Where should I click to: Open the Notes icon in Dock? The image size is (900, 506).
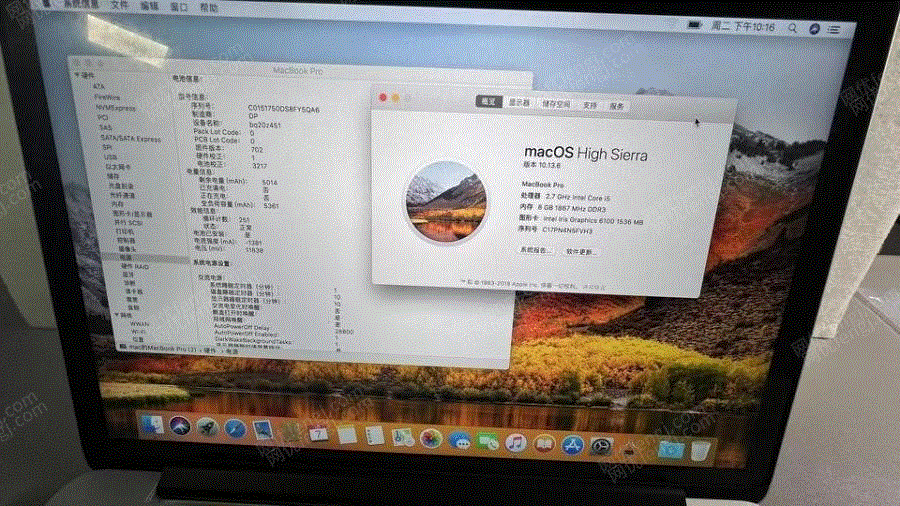coord(347,434)
